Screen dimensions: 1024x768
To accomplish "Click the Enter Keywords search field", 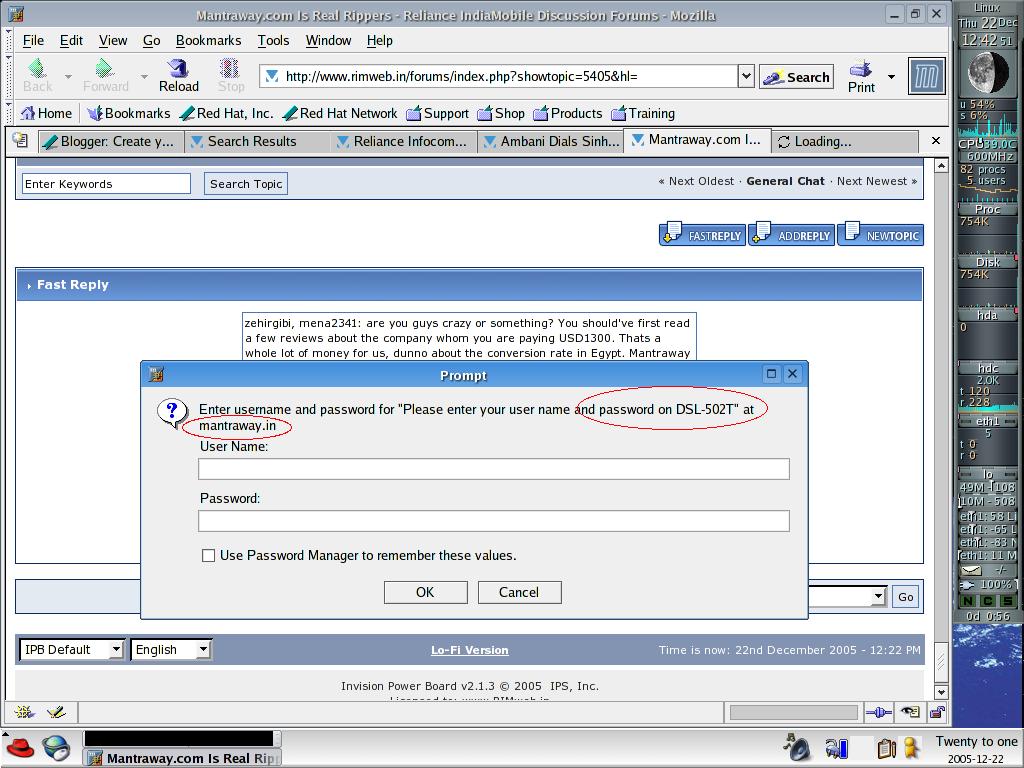I will point(106,184).
